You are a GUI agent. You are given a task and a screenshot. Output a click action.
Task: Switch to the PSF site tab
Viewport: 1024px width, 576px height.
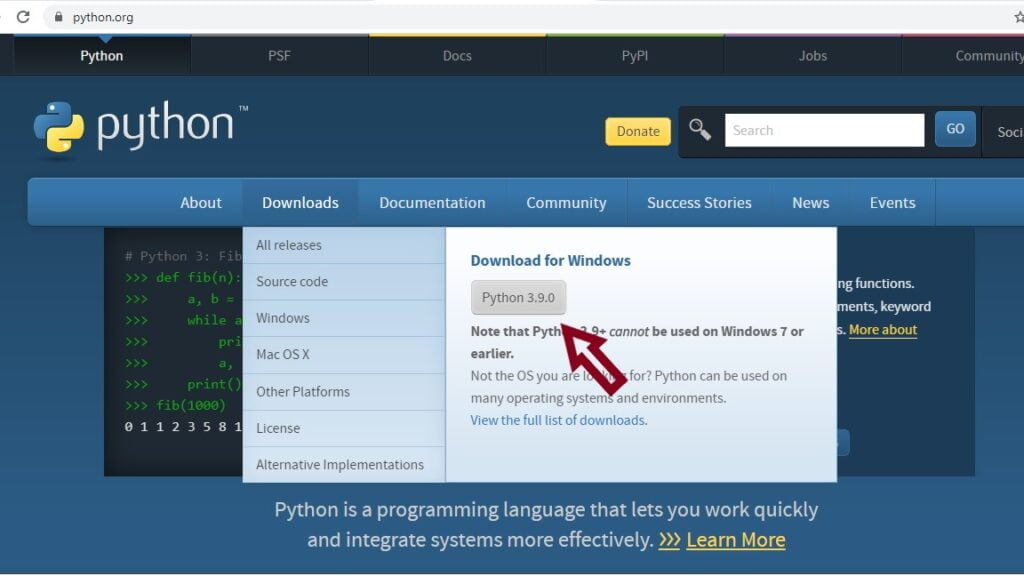(279, 55)
